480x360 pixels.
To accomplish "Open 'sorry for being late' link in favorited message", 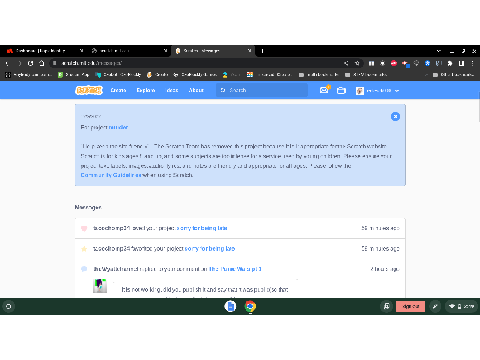I will tap(210, 249).
